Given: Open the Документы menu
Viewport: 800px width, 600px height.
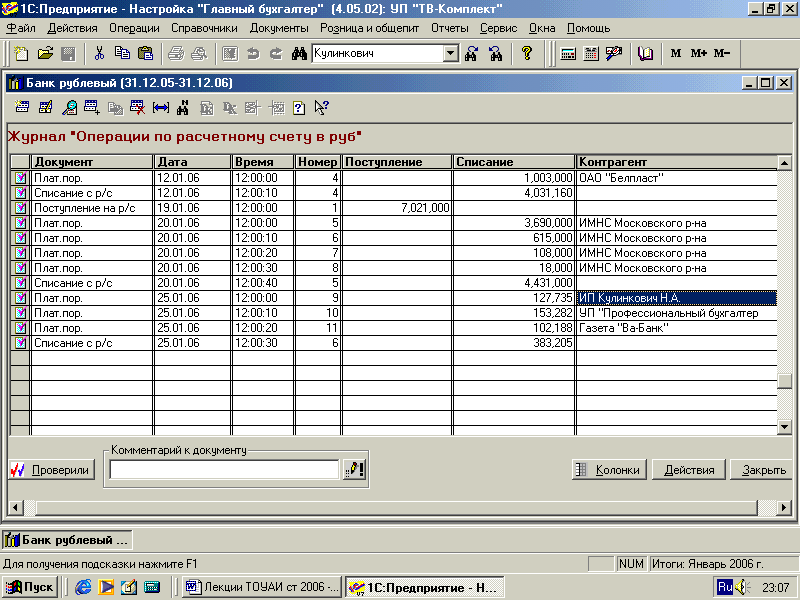Looking at the screenshot, I should pyautogui.click(x=279, y=28).
